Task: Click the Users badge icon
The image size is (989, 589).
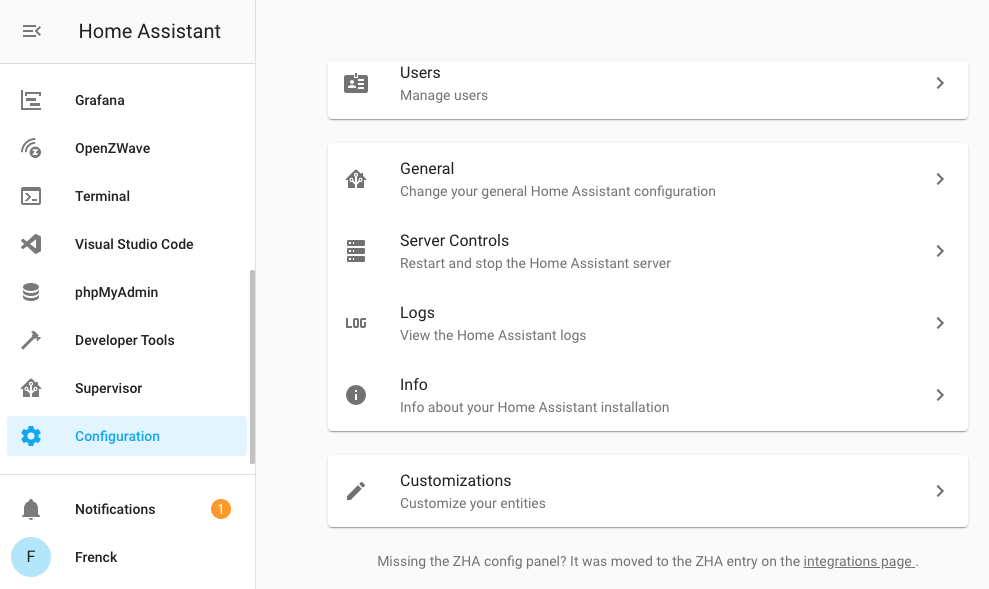Action: [356, 83]
